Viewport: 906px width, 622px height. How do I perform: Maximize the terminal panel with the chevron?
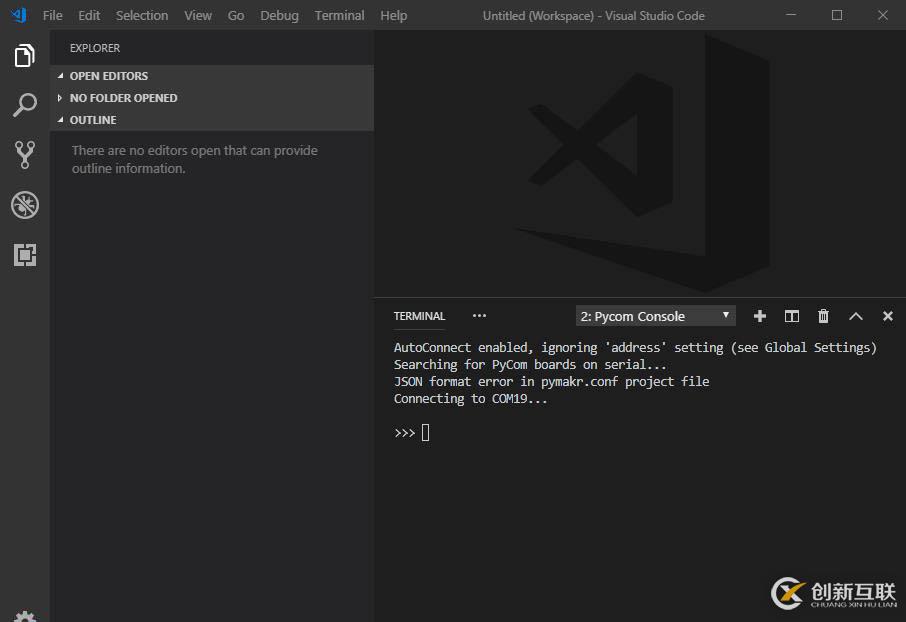855,315
